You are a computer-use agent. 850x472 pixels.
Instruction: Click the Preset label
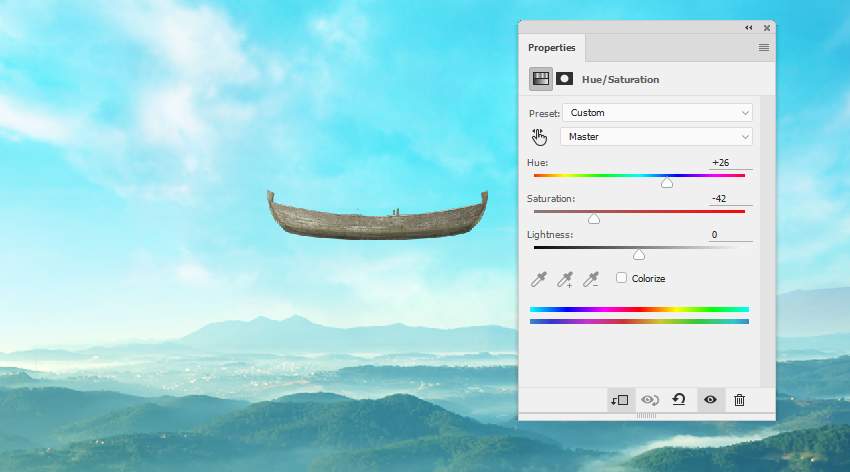544,113
